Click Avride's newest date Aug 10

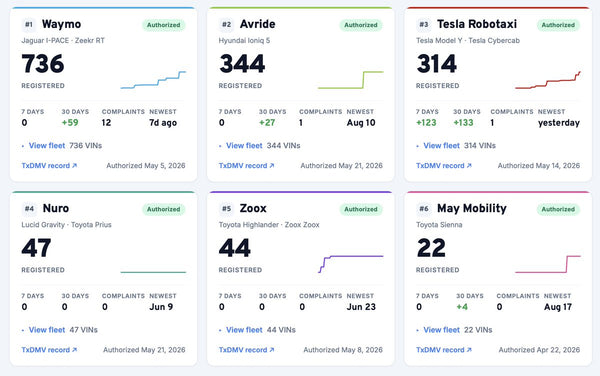pos(361,123)
